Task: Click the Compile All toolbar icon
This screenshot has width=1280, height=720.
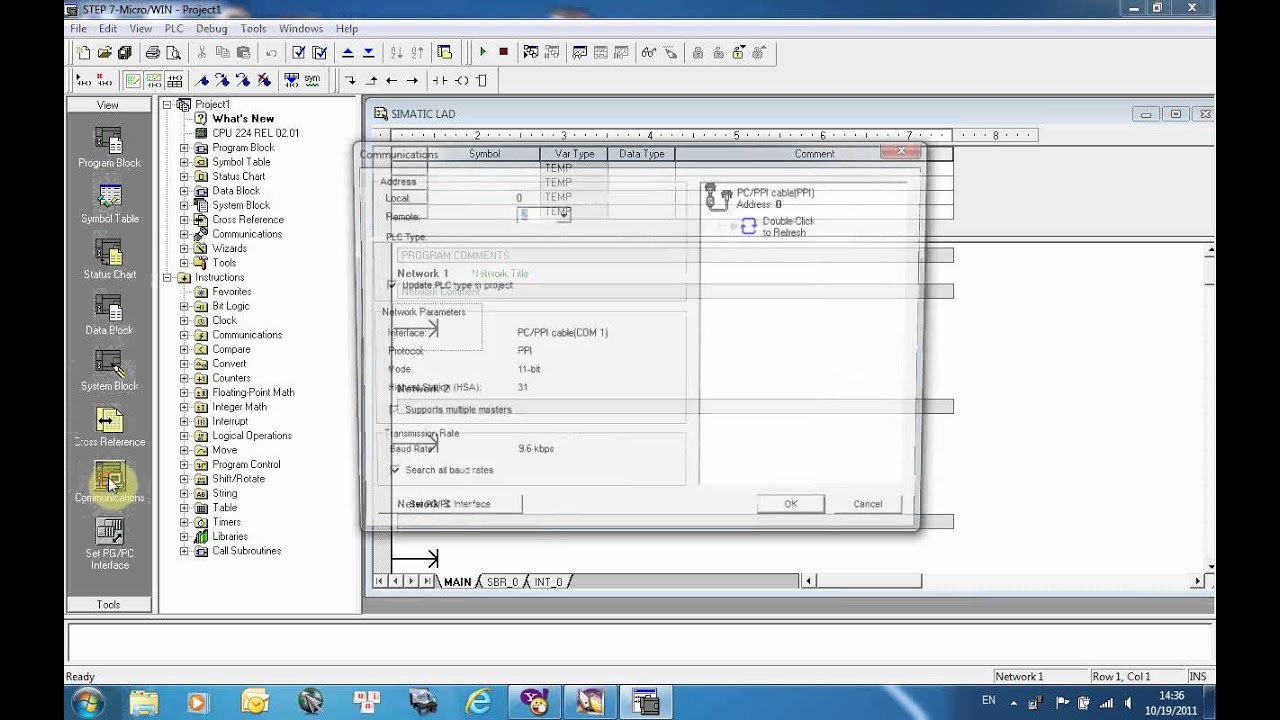Action: 319,52
